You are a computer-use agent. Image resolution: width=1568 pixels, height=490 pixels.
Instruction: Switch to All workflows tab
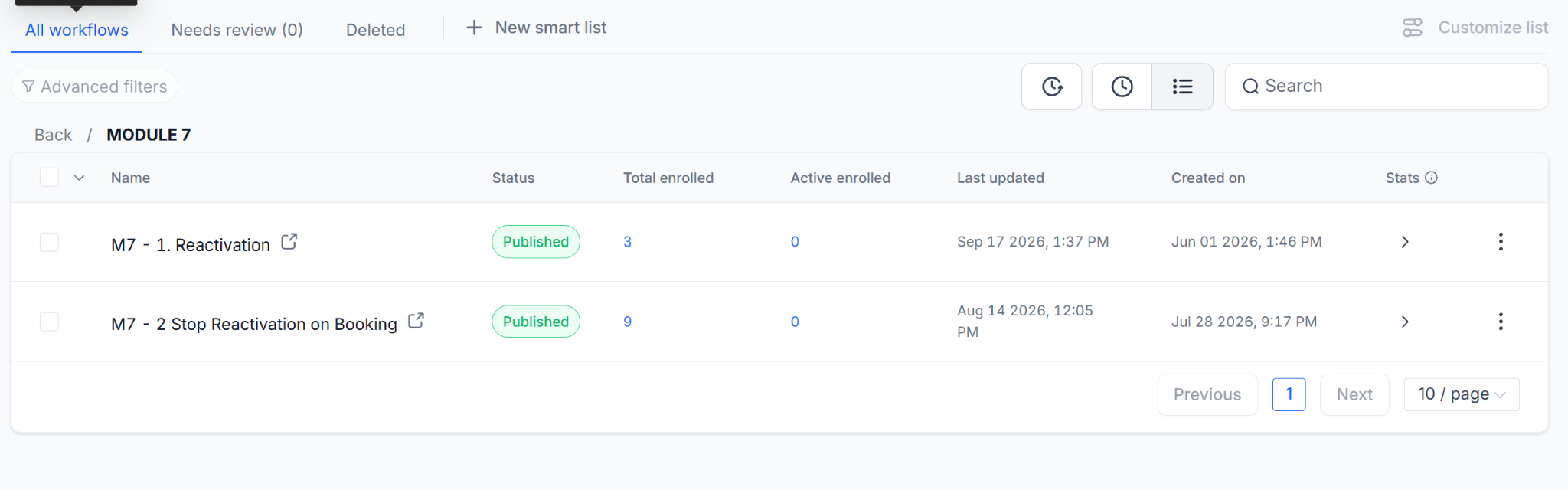click(77, 30)
